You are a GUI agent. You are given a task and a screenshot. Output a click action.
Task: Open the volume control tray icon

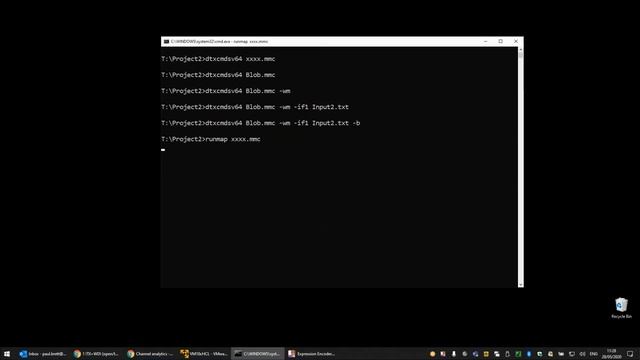point(582,354)
